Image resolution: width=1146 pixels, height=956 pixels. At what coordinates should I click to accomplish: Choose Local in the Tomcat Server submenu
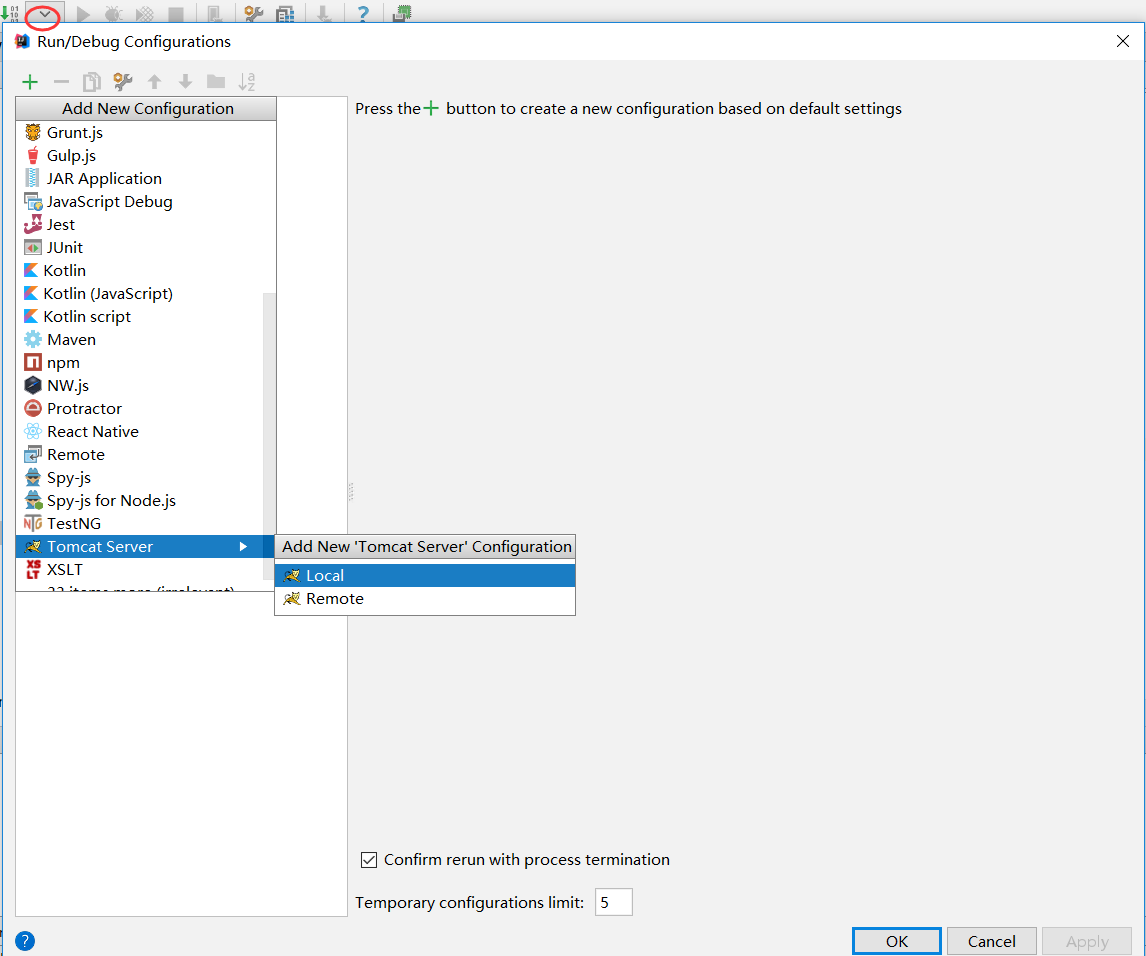[425, 575]
